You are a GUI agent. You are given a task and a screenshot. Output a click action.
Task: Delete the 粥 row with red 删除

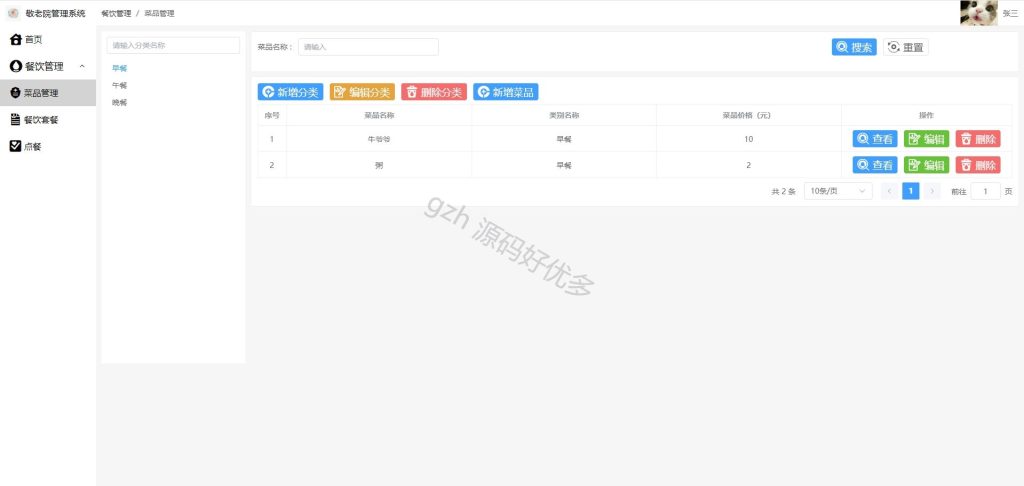pyautogui.click(x=978, y=165)
